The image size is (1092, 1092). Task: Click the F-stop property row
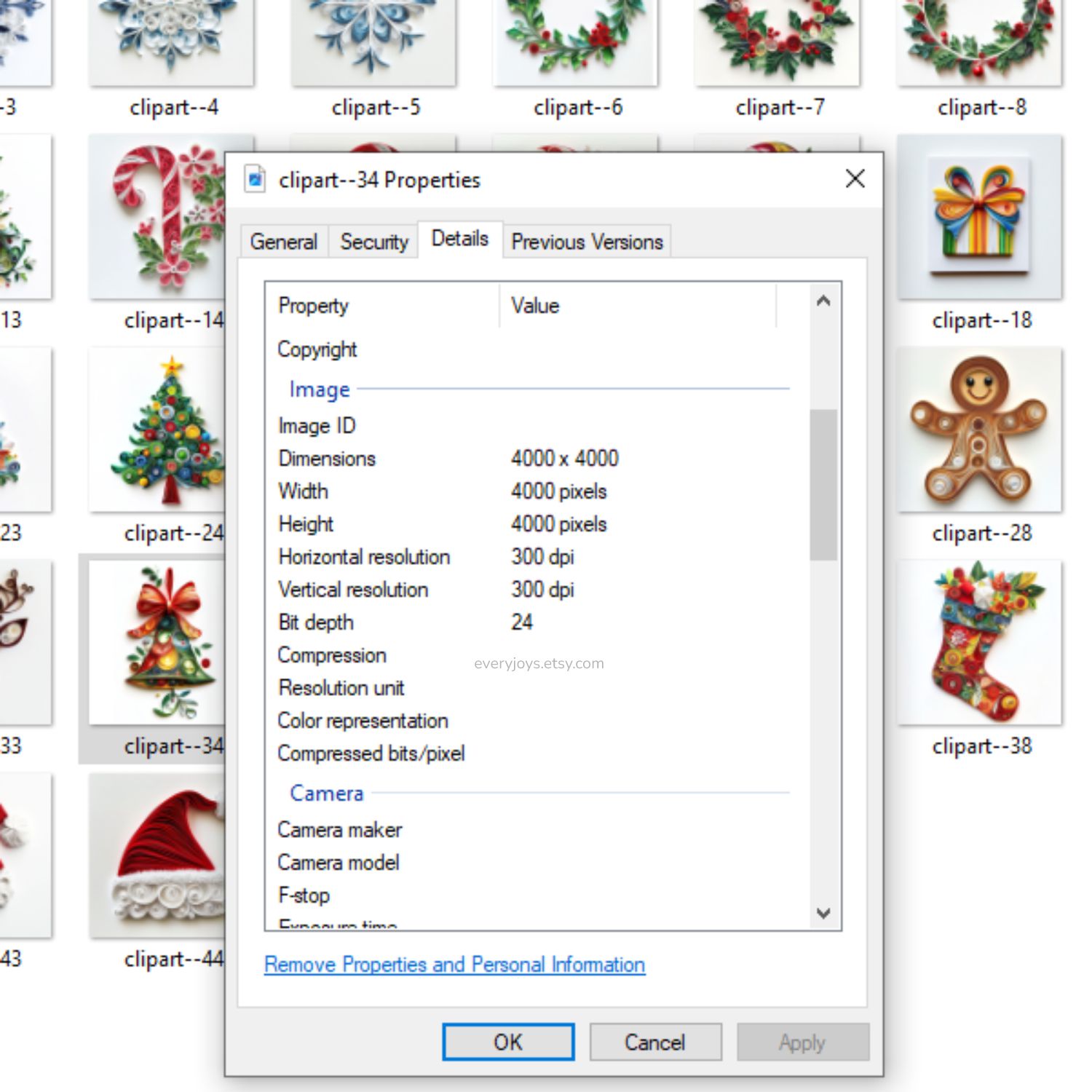point(535,895)
